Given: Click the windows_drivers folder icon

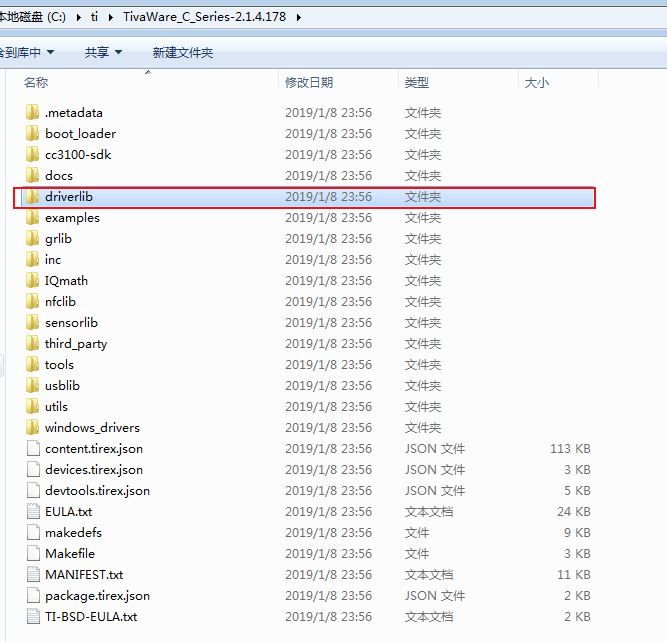Looking at the screenshot, I should [32, 428].
